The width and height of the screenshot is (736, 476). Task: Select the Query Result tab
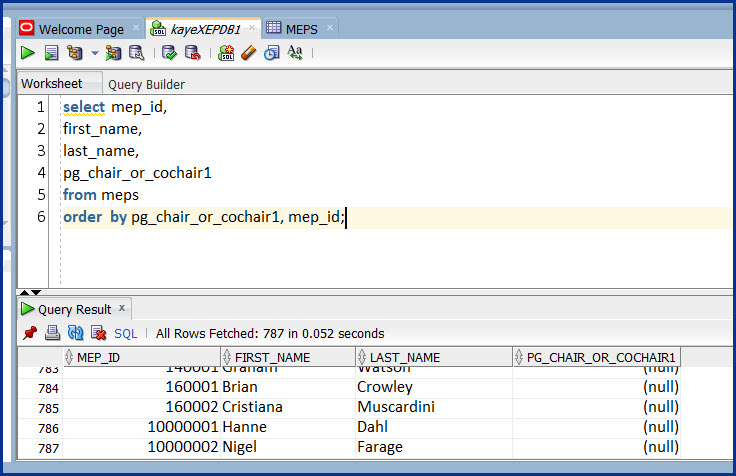point(74,309)
